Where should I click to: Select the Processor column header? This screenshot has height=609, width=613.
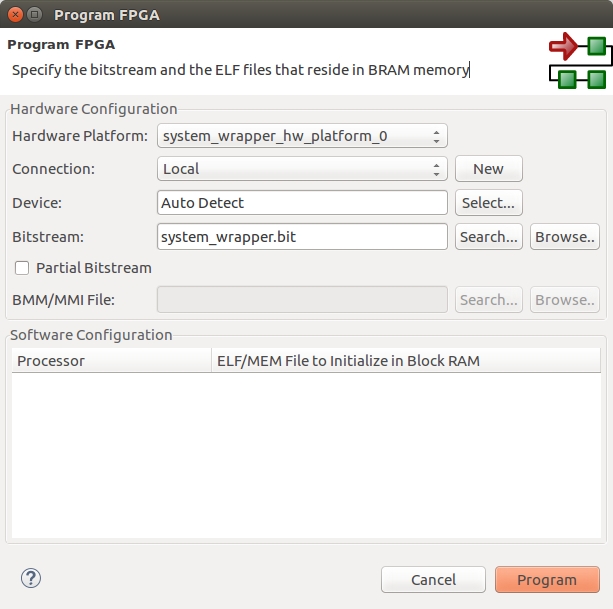click(x=110, y=361)
